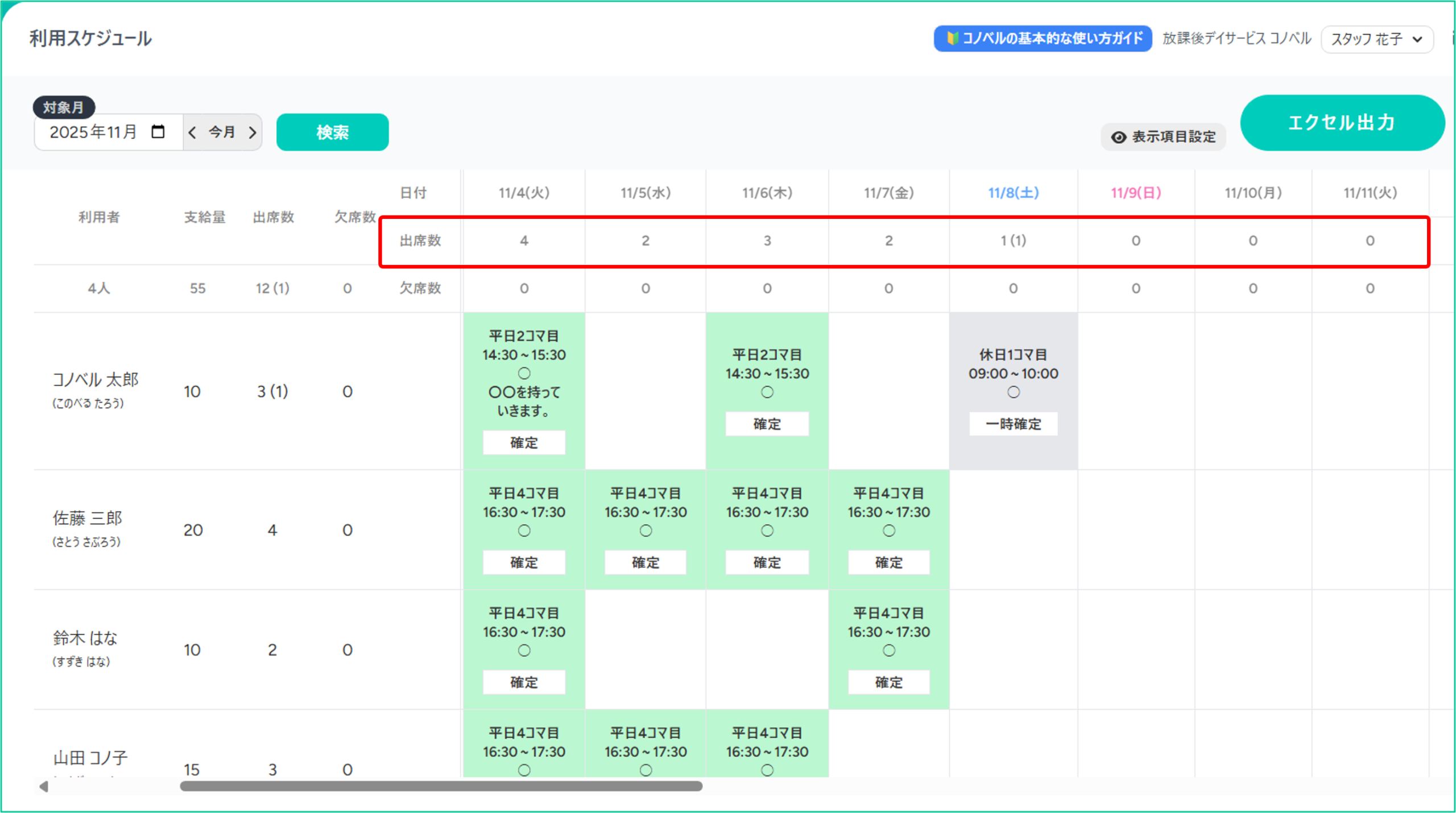Open the calendar date picker icon

pos(158,132)
